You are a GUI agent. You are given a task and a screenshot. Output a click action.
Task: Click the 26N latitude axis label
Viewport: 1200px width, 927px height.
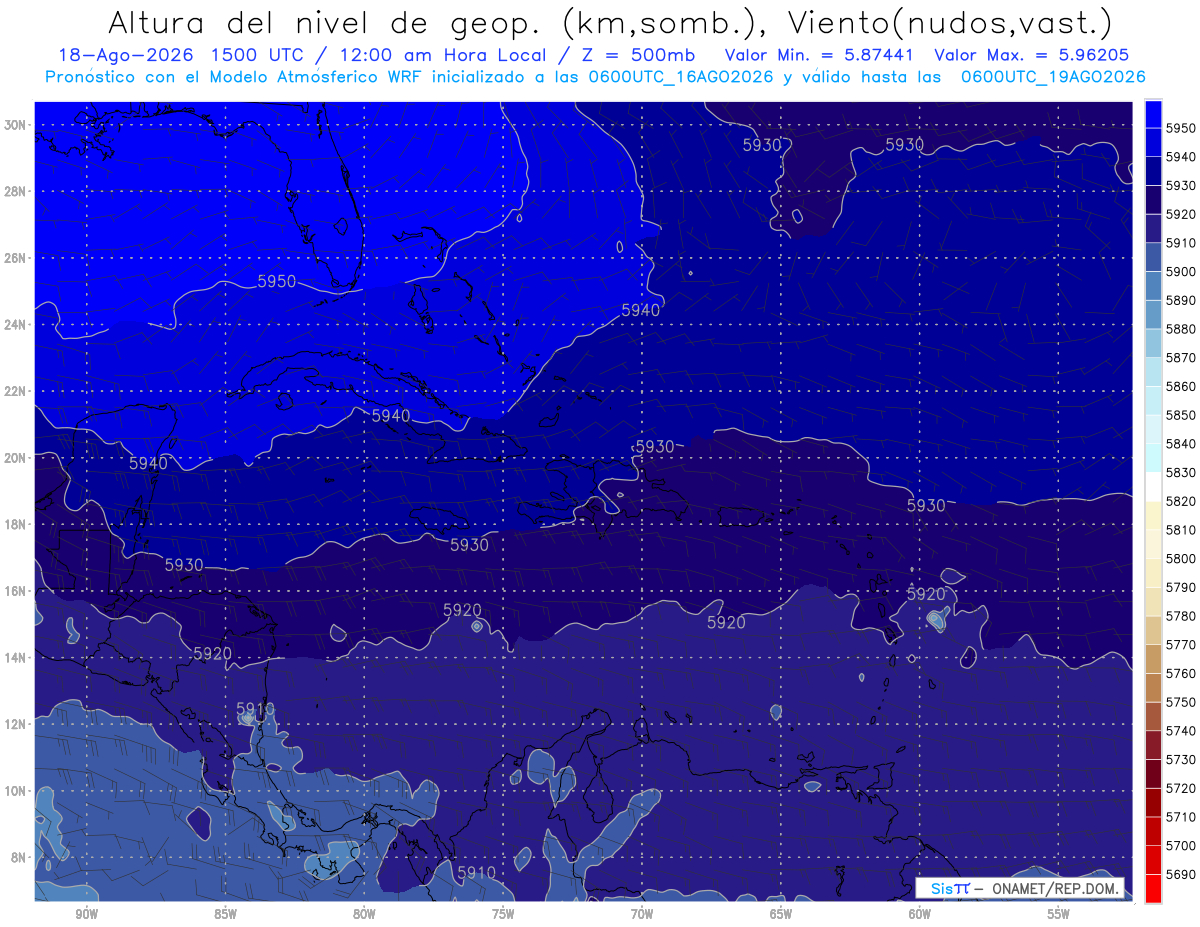coord(14,258)
